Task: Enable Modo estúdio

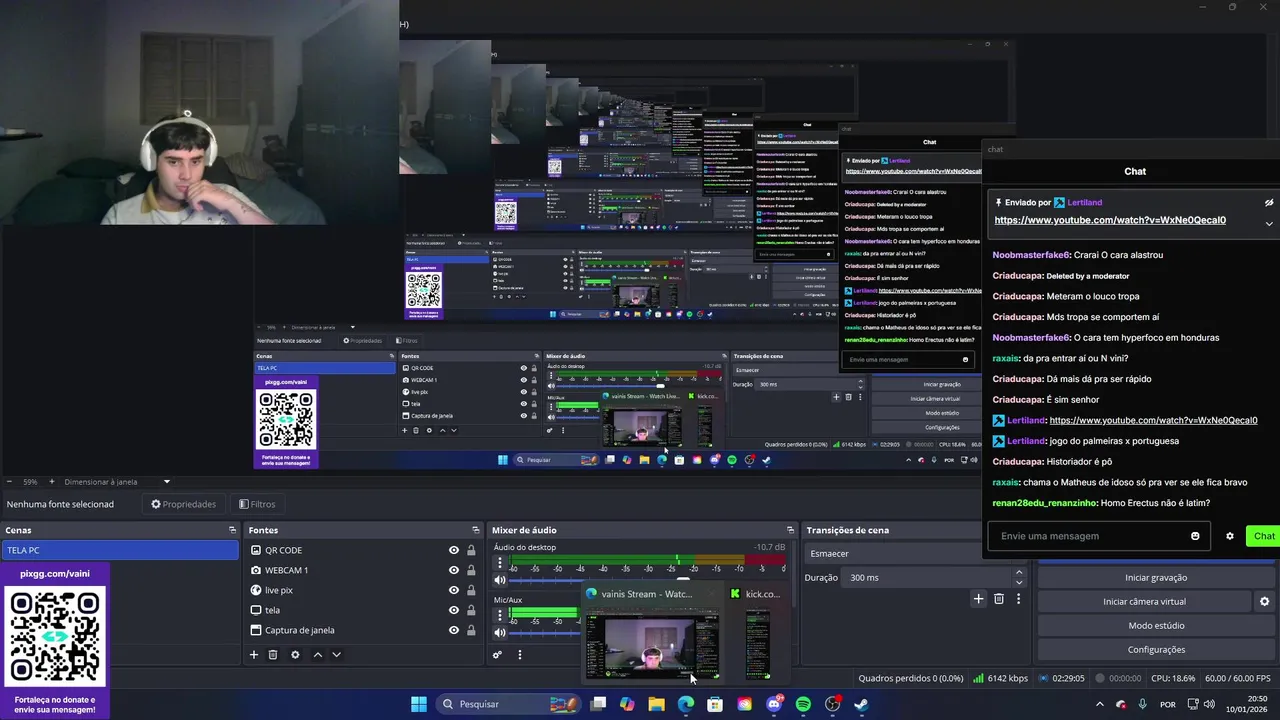Action: [x=1156, y=626]
